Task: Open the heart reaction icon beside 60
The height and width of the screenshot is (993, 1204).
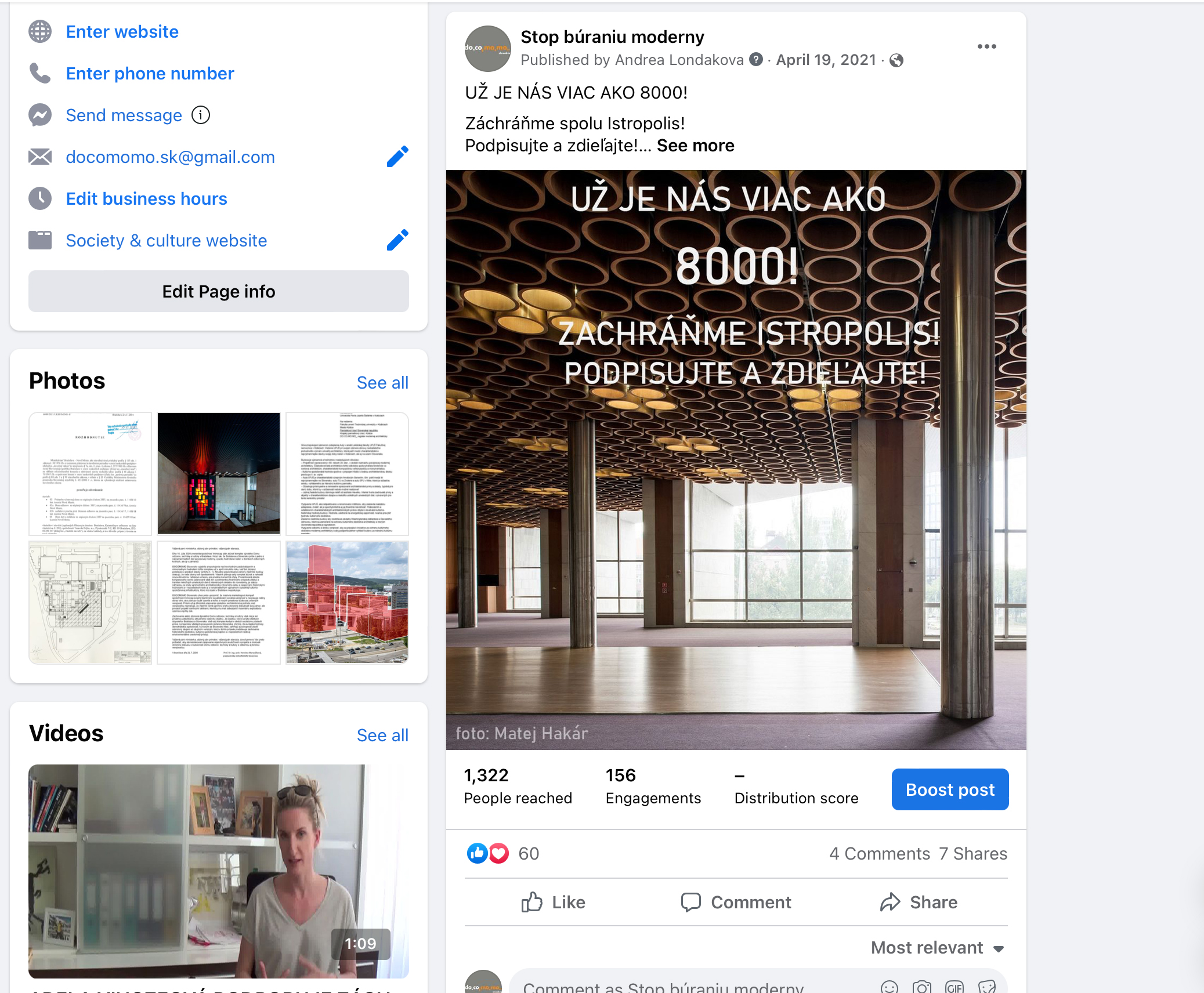Action: pyautogui.click(x=499, y=853)
